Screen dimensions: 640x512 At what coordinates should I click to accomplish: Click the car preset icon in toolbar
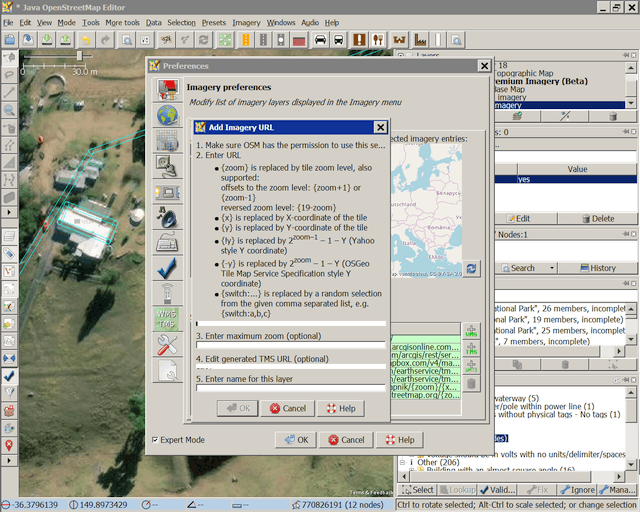coord(321,40)
